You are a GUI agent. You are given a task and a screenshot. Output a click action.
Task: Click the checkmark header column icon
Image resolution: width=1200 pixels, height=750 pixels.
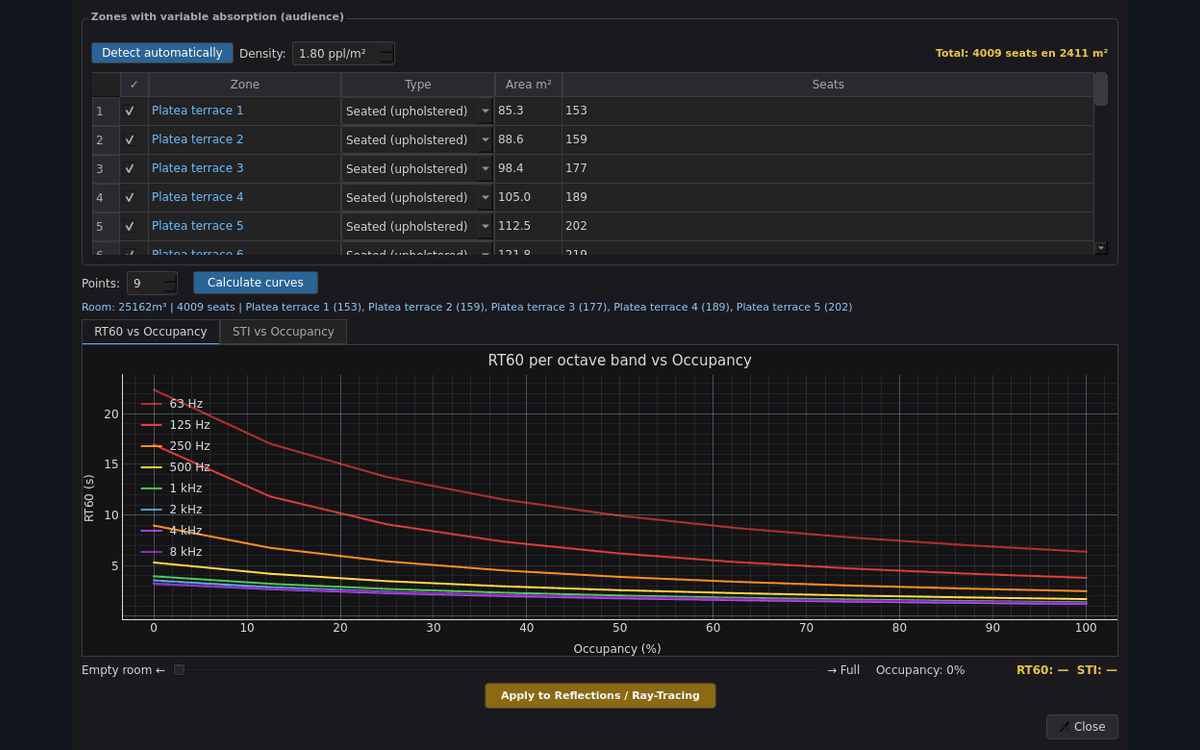point(134,85)
